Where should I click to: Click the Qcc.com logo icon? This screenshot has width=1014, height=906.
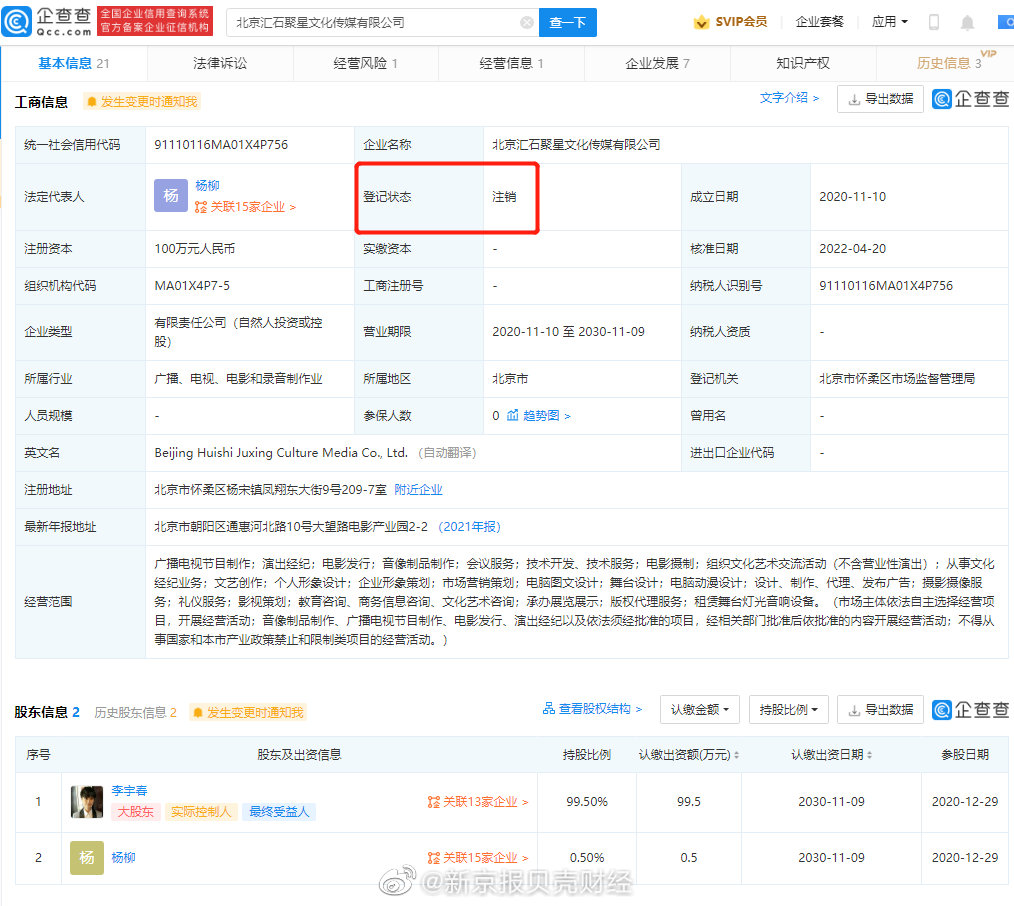pos(16,21)
